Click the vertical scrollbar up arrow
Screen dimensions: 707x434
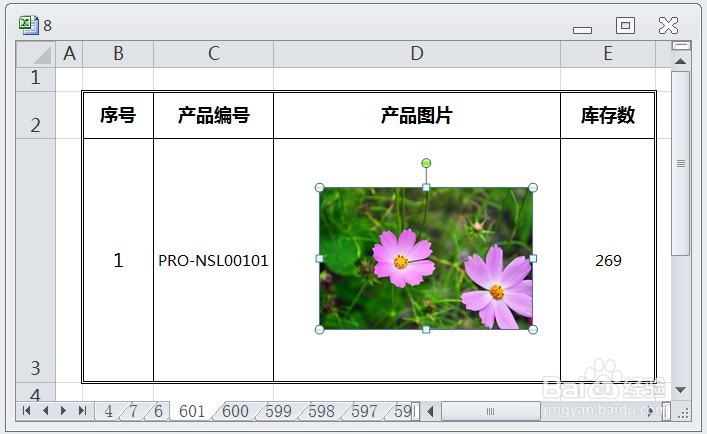[681, 61]
